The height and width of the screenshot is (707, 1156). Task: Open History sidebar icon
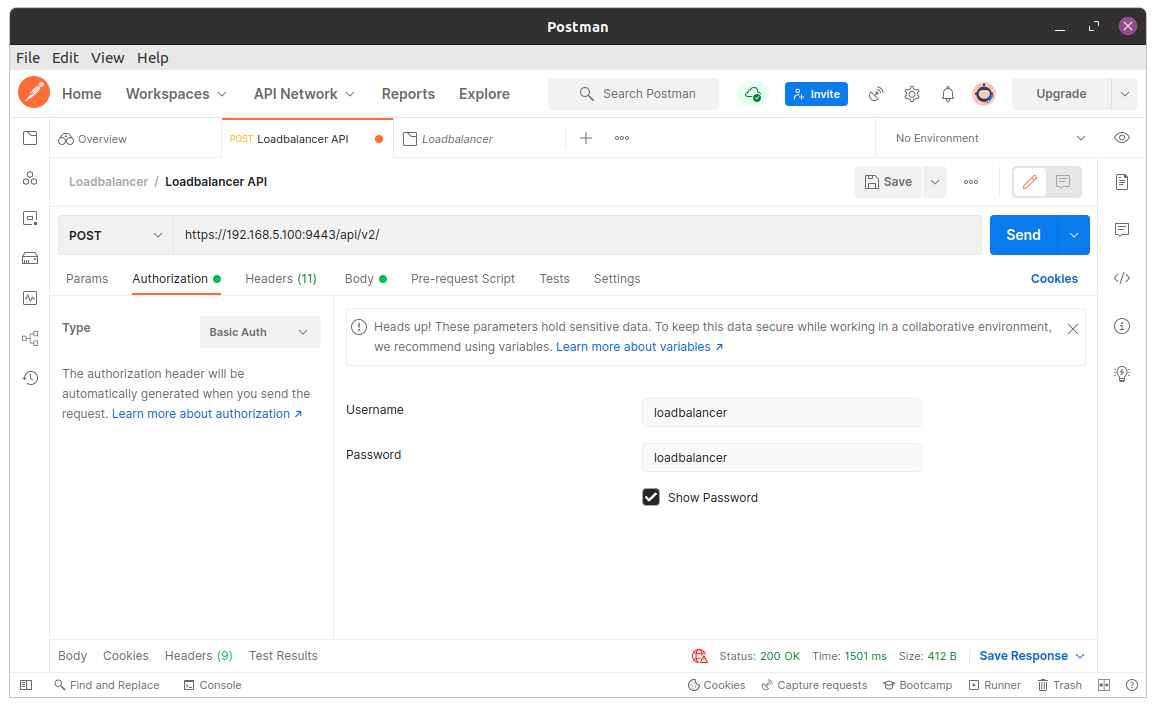[x=30, y=378]
